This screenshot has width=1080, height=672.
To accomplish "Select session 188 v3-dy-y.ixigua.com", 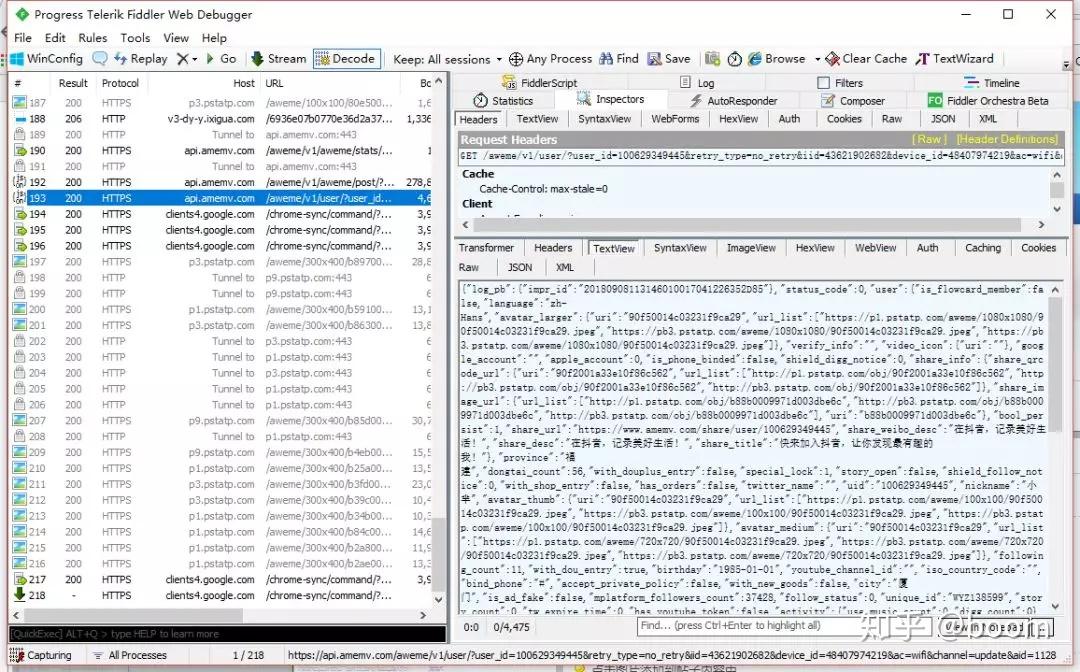I will coord(222,118).
